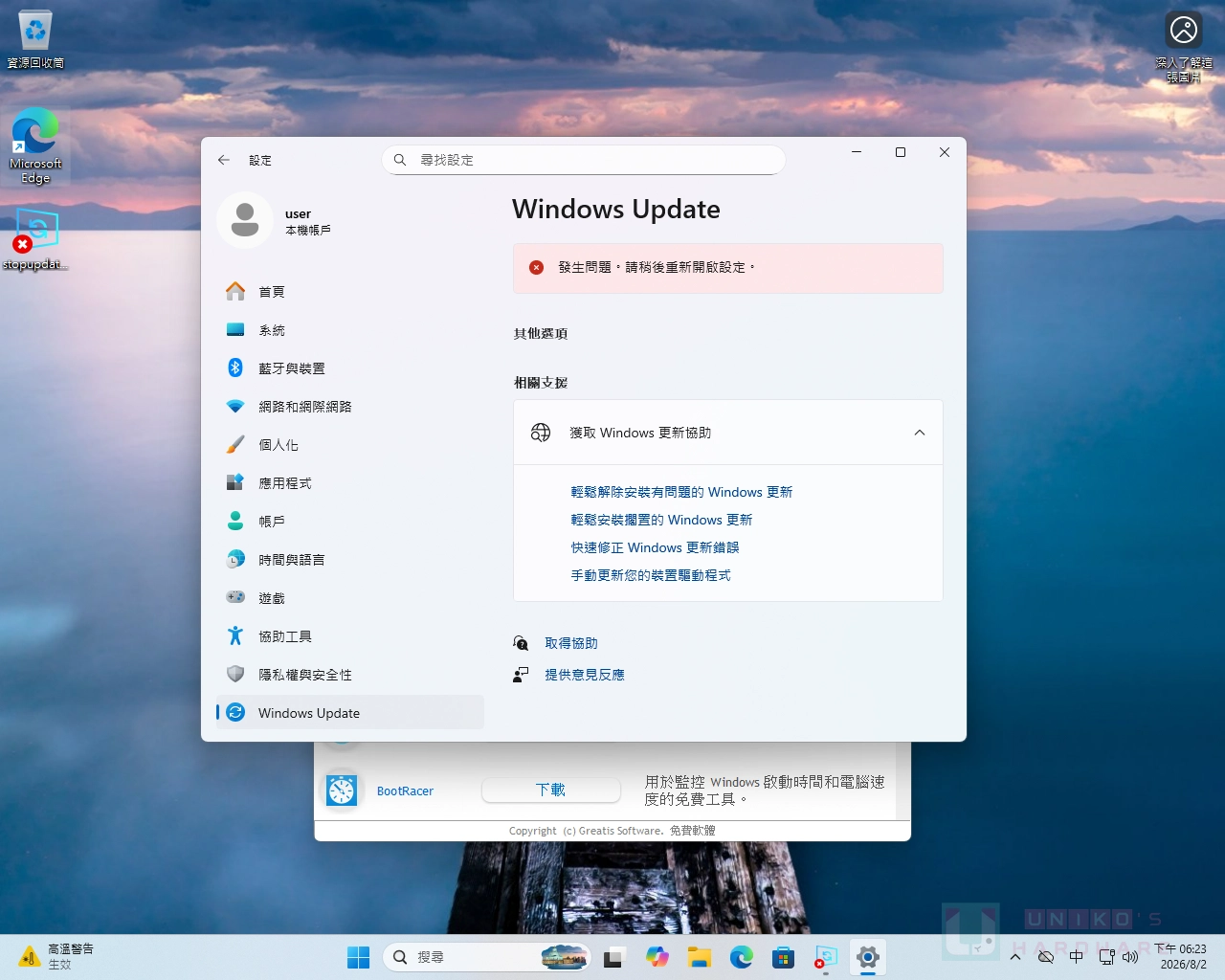Open the volume tray icon
This screenshot has height=980, width=1225.
pos(1130,957)
